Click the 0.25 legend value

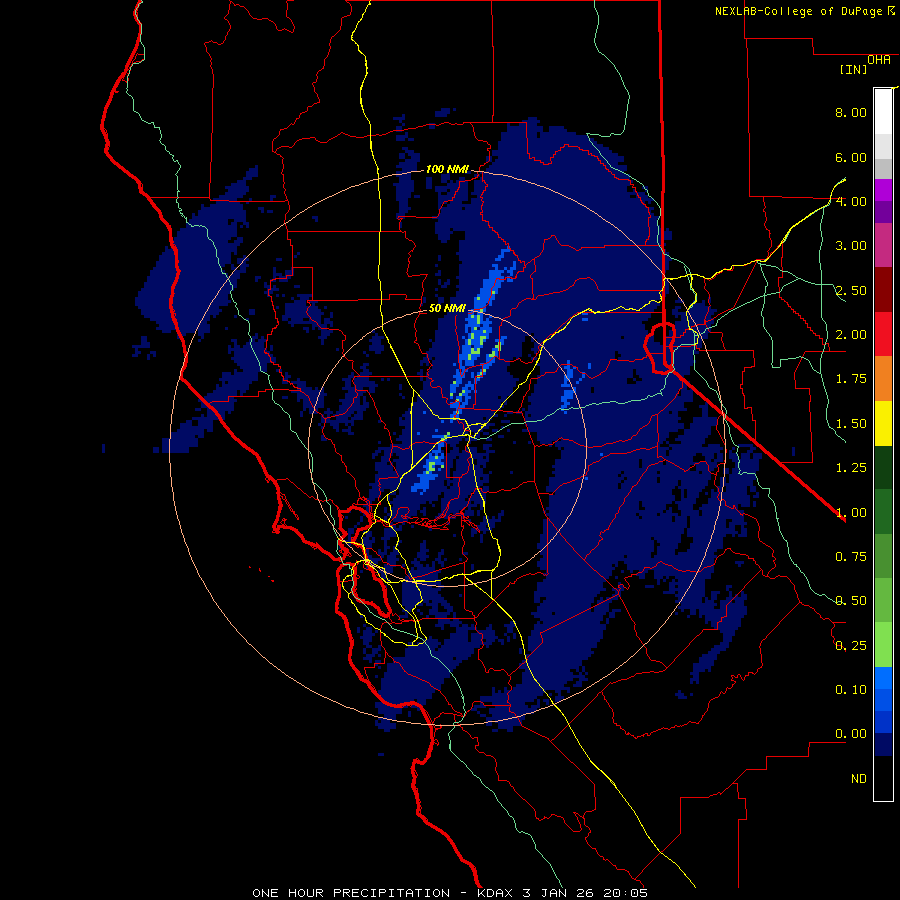(x=851, y=646)
